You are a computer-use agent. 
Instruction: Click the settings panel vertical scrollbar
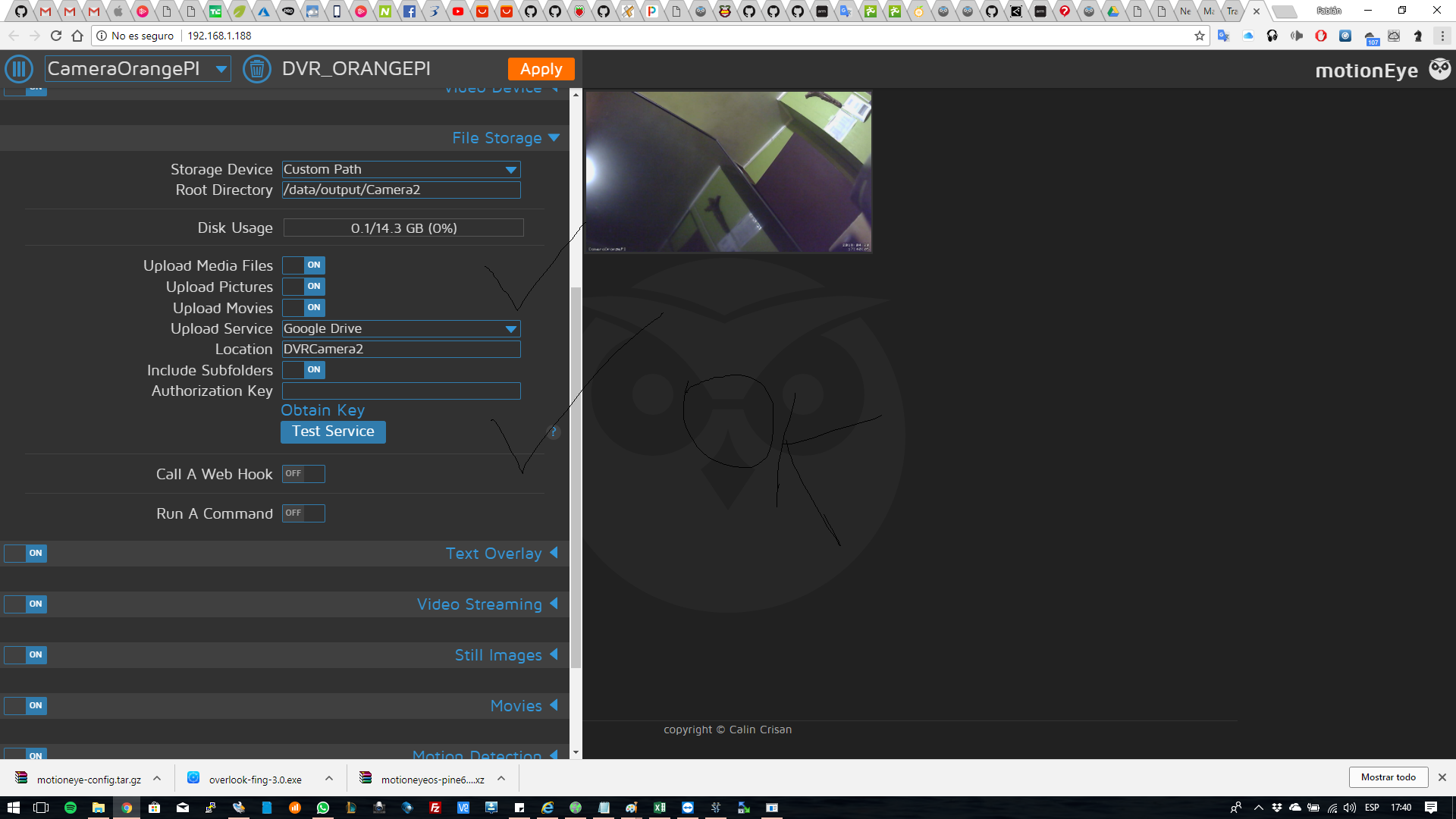(x=576, y=478)
